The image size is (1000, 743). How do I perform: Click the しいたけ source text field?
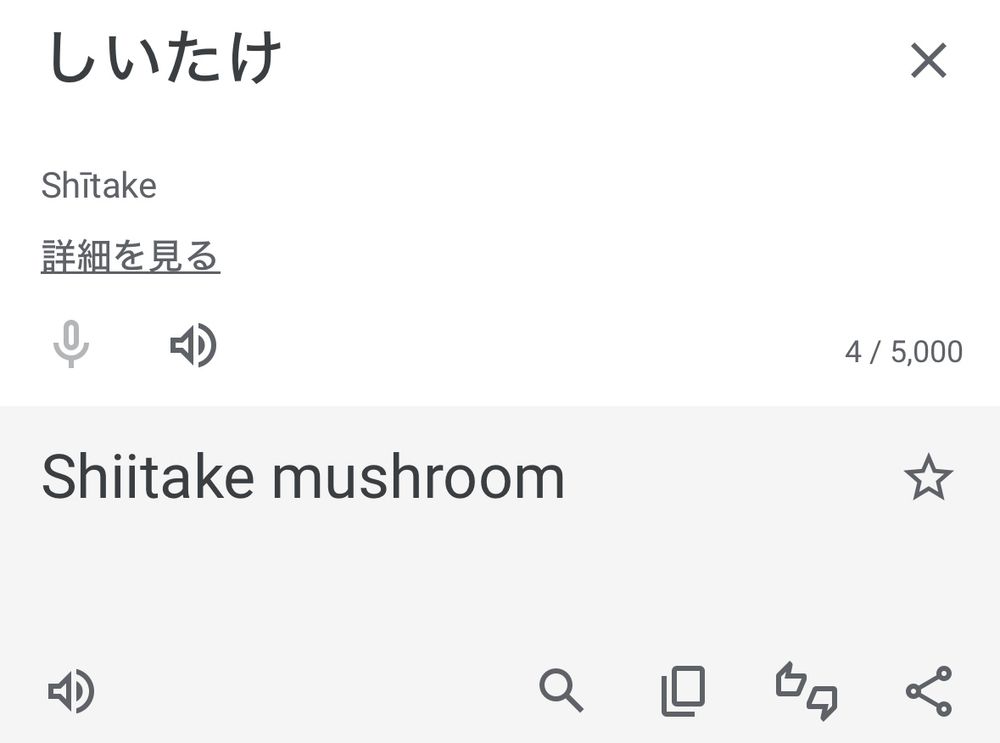click(165, 60)
